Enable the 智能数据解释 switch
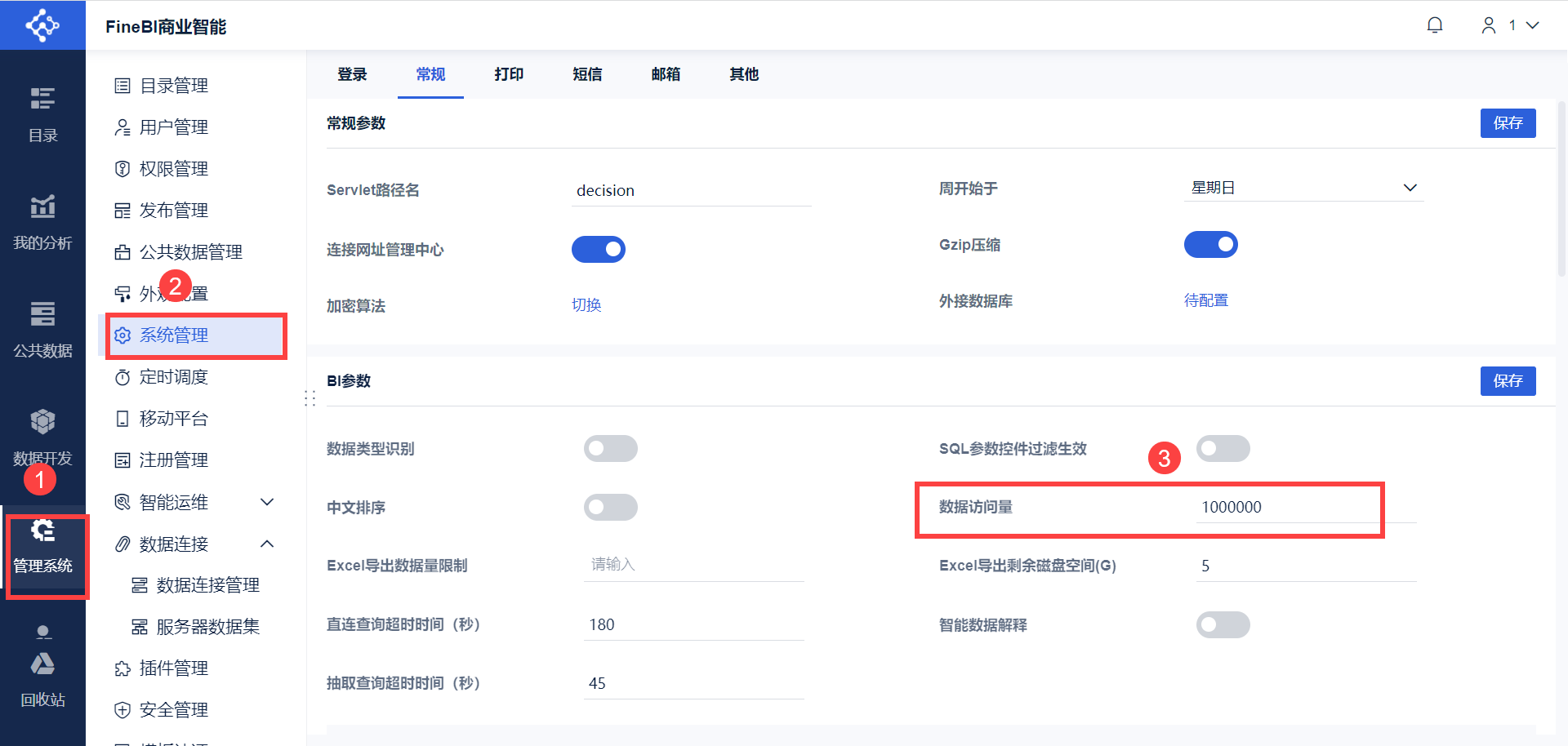This screenshot has width=1568, height=746. [x=1223, y=624]
